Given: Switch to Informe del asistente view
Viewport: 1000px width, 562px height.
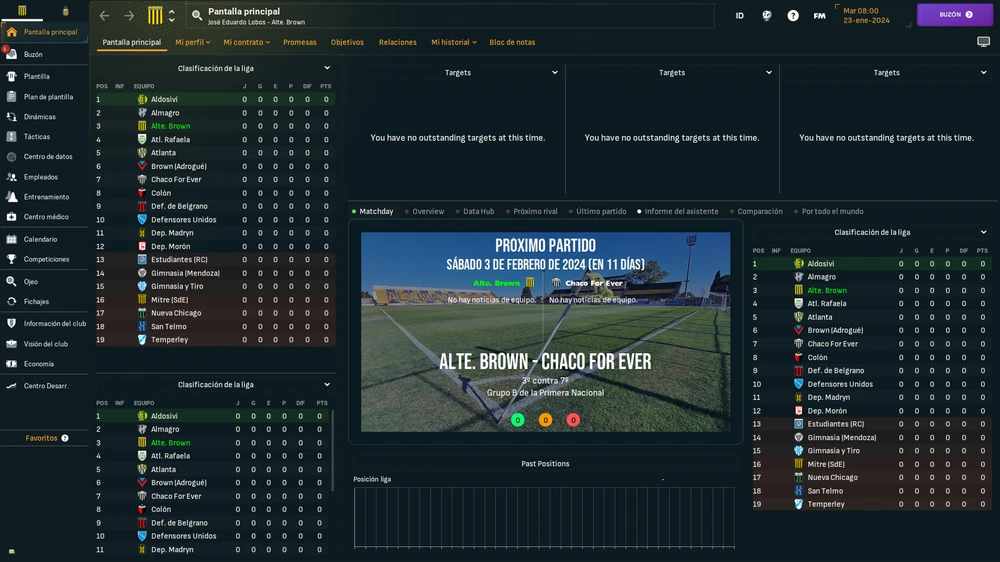Looking at the screenshot, I should (x=677, y=212).
